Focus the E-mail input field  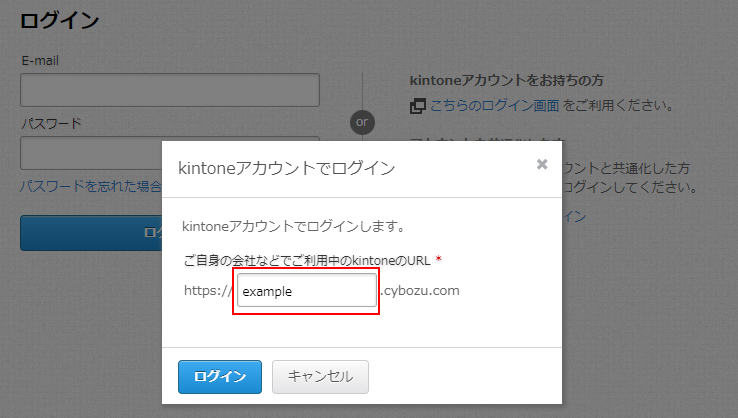pos(170,89)
